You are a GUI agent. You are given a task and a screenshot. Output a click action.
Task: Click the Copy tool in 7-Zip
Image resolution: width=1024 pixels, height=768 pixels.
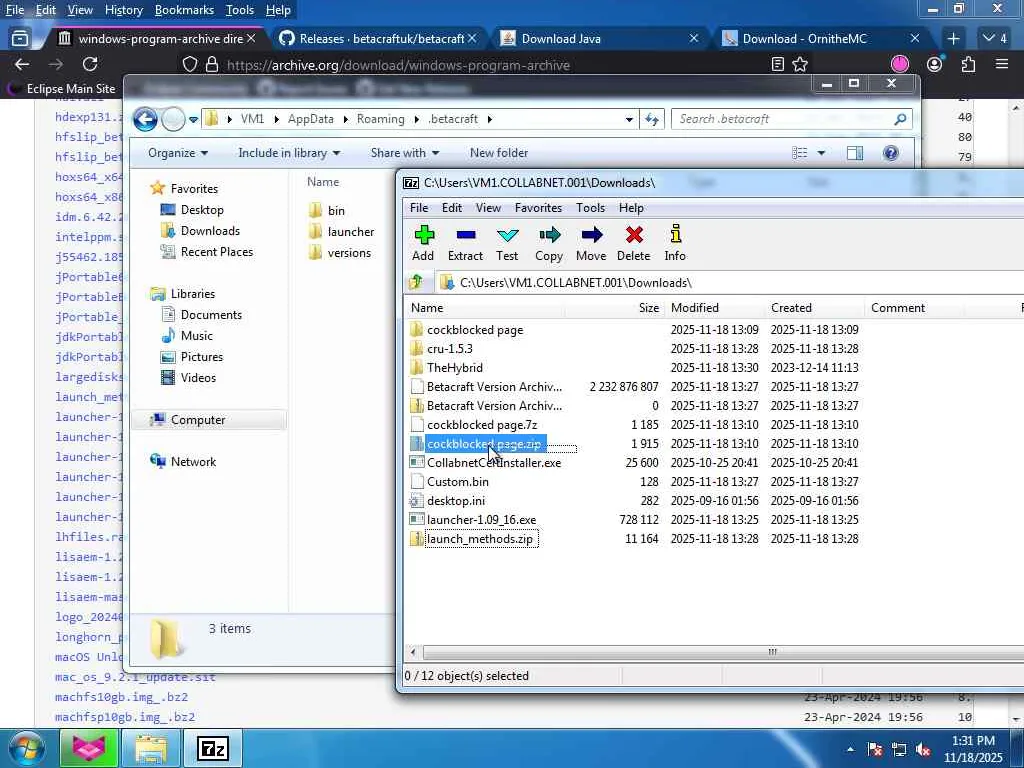(x=549, y=244)
